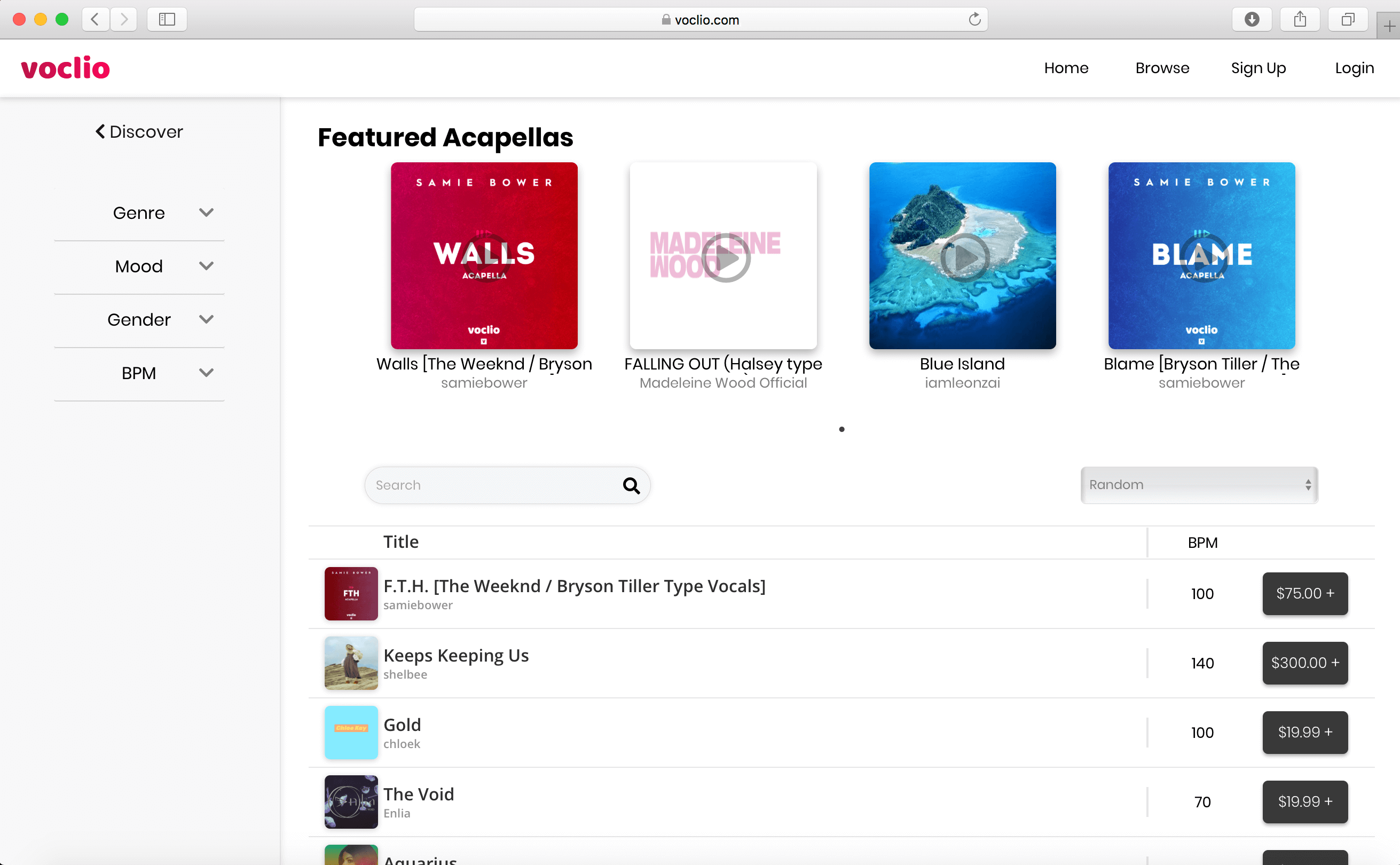
Task: Expand the Mood filter
Action: [139, 266]
